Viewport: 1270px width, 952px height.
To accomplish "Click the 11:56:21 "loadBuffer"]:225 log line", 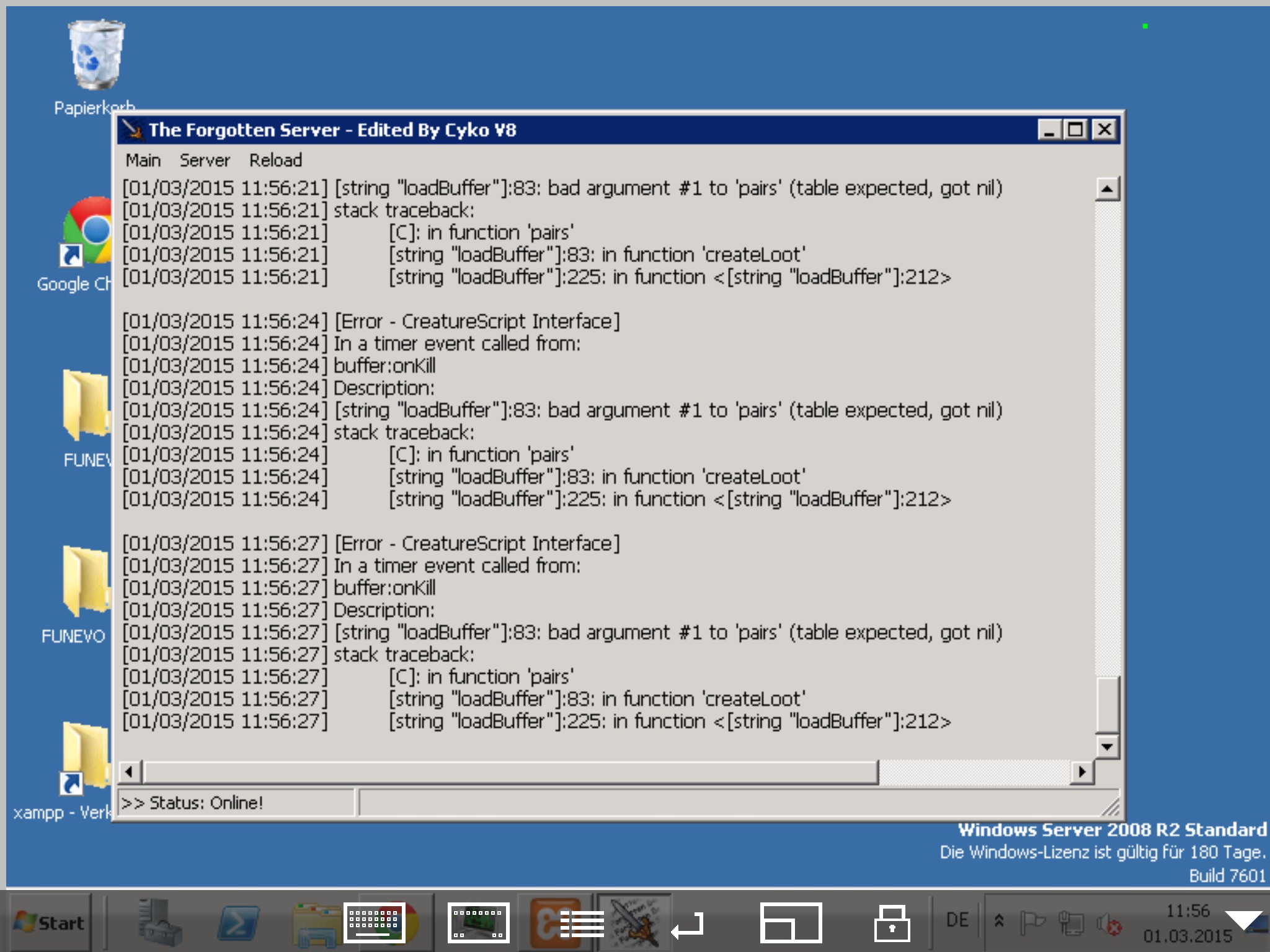I will pyautogui.click(x=536, y=277).
